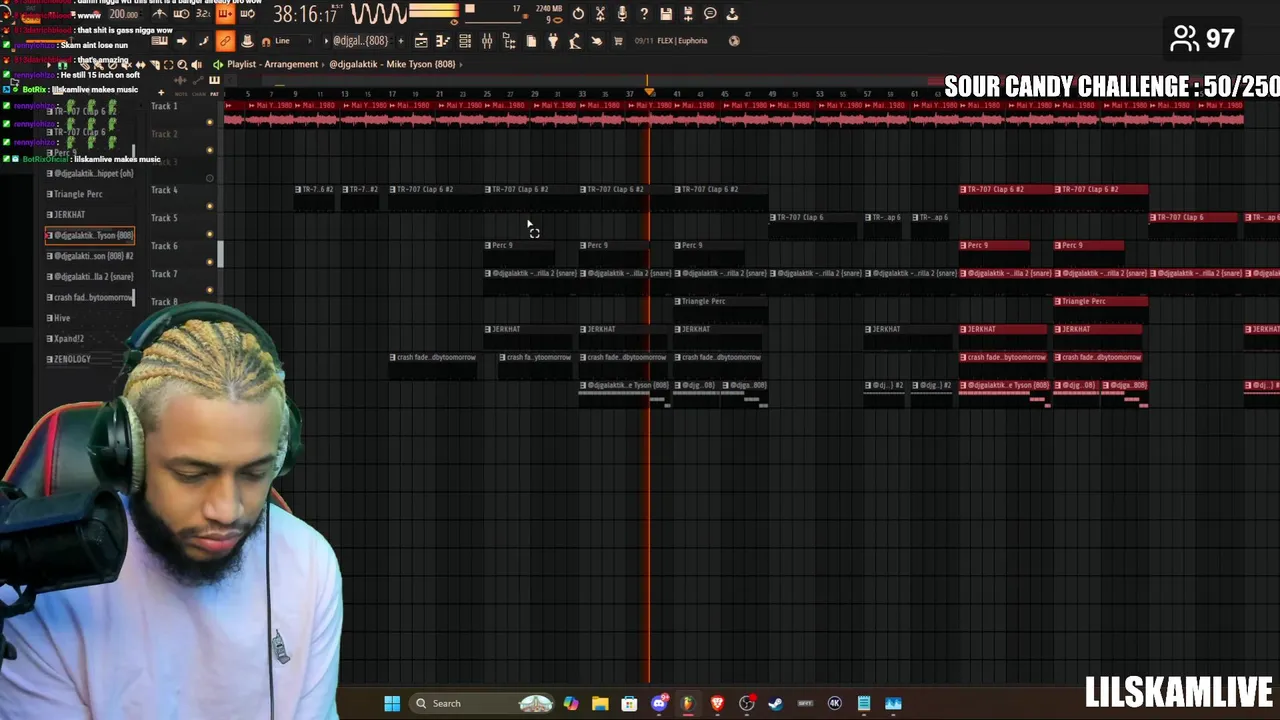Open the @djgal..{808} pattern selector
1280x720 pixels.
click(x=360, y=41)
